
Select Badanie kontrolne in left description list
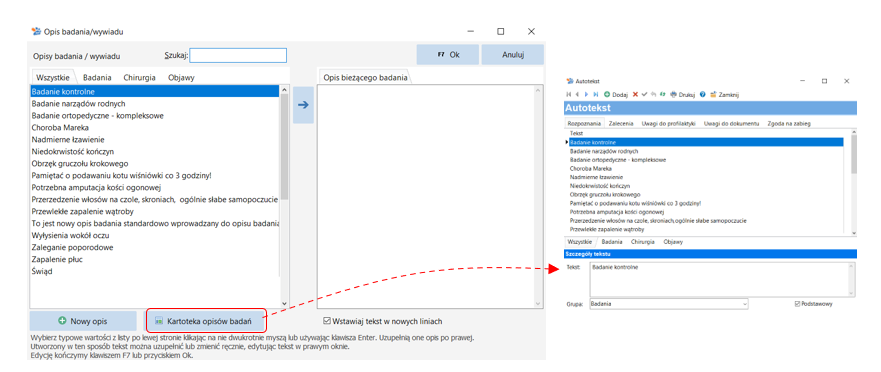coord(155,92)
